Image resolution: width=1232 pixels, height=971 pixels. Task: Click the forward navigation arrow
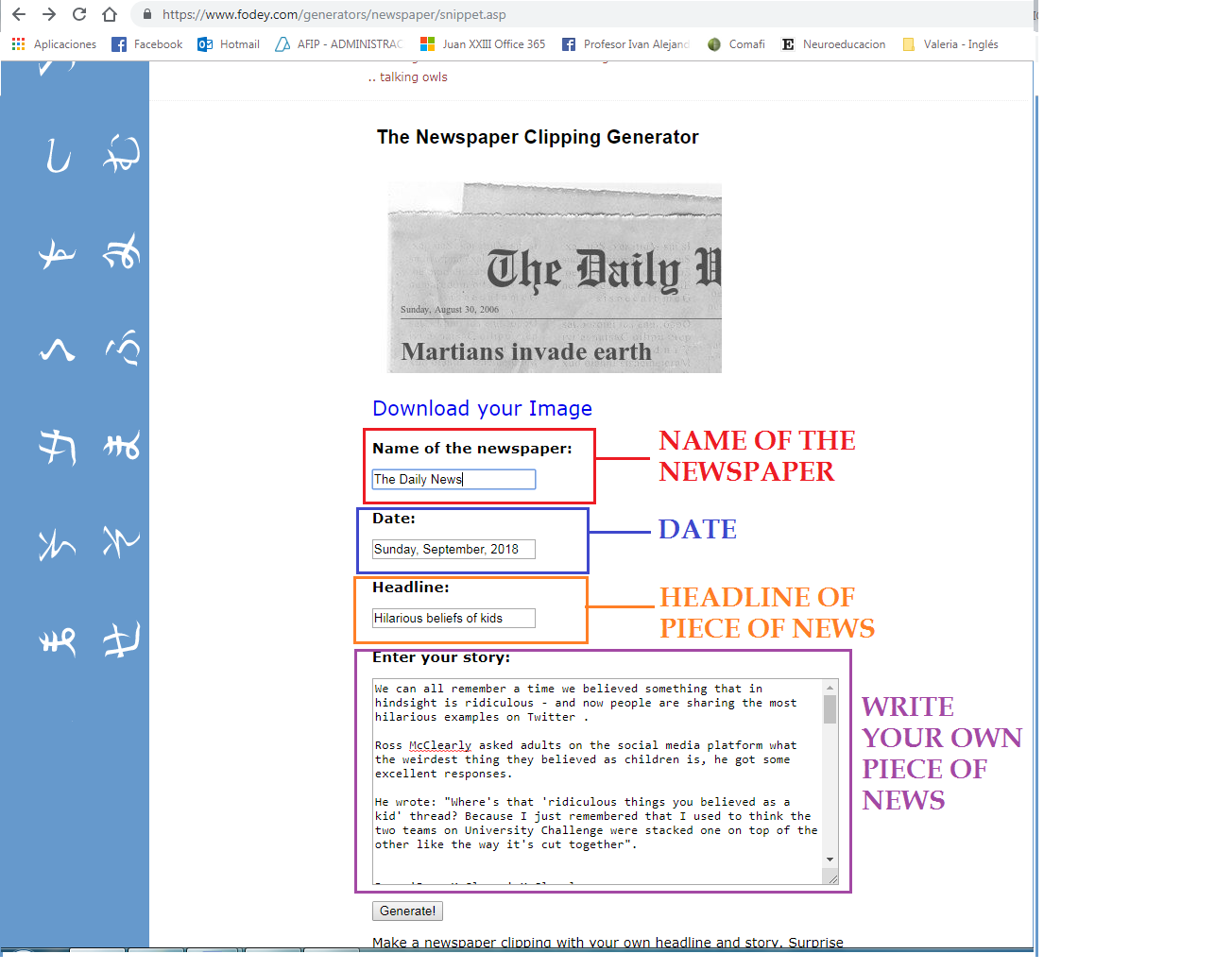click(48, 14)
